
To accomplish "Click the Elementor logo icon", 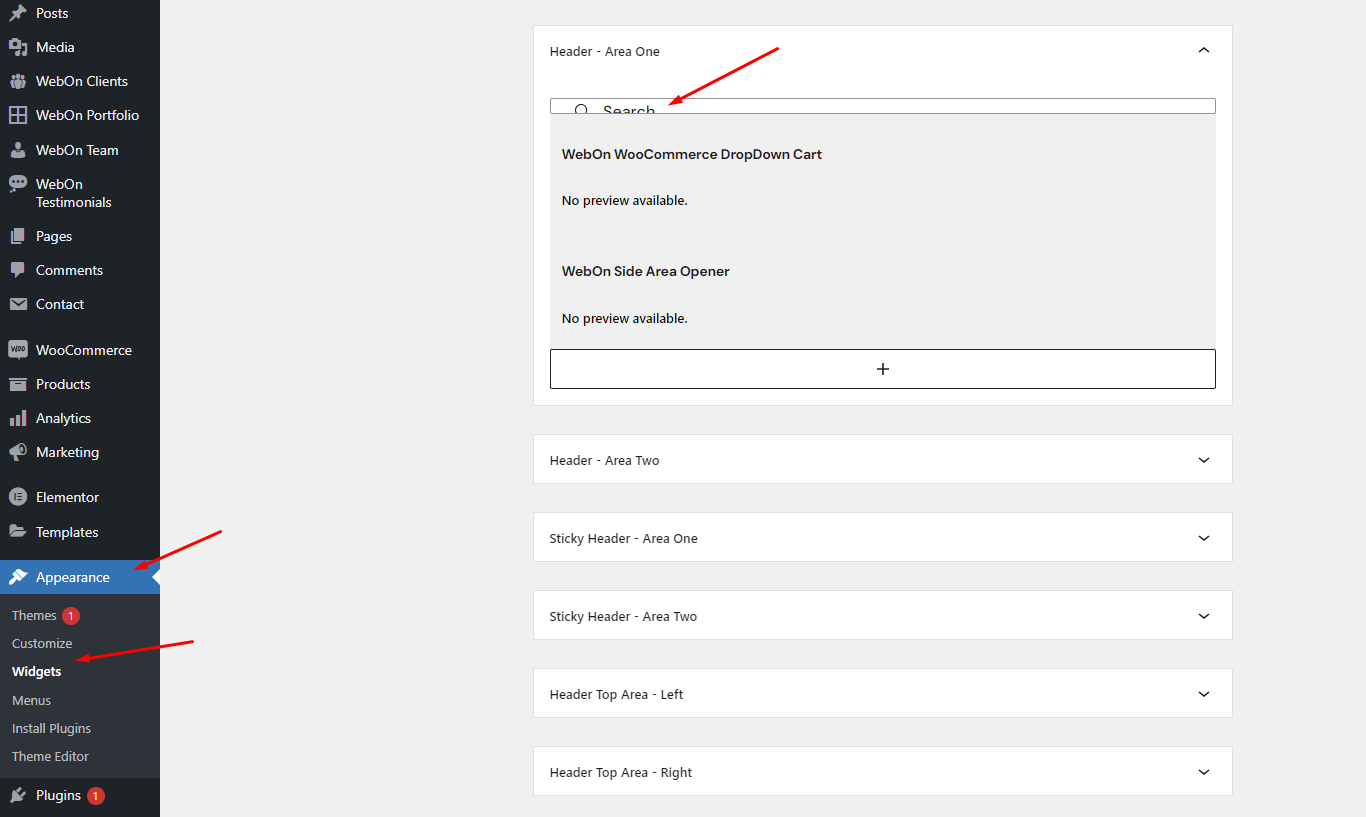I will click(x=18, y=497).
